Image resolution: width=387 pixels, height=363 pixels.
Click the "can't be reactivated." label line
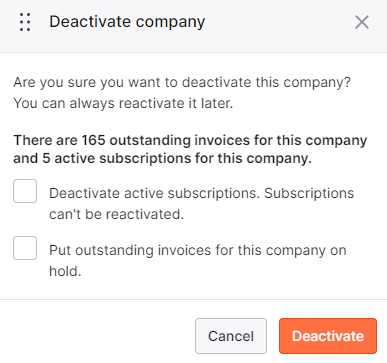[x=117, y=214]
